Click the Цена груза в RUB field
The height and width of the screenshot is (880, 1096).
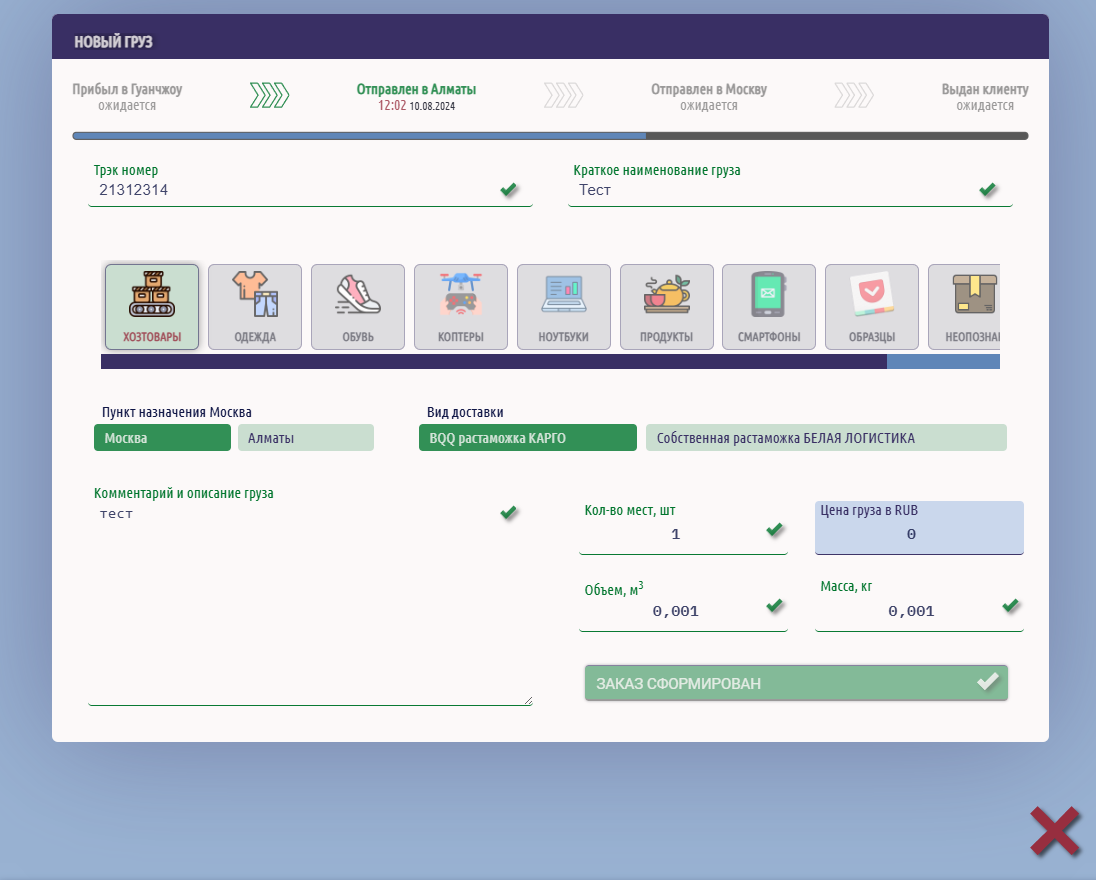click(x=919, y=528)
